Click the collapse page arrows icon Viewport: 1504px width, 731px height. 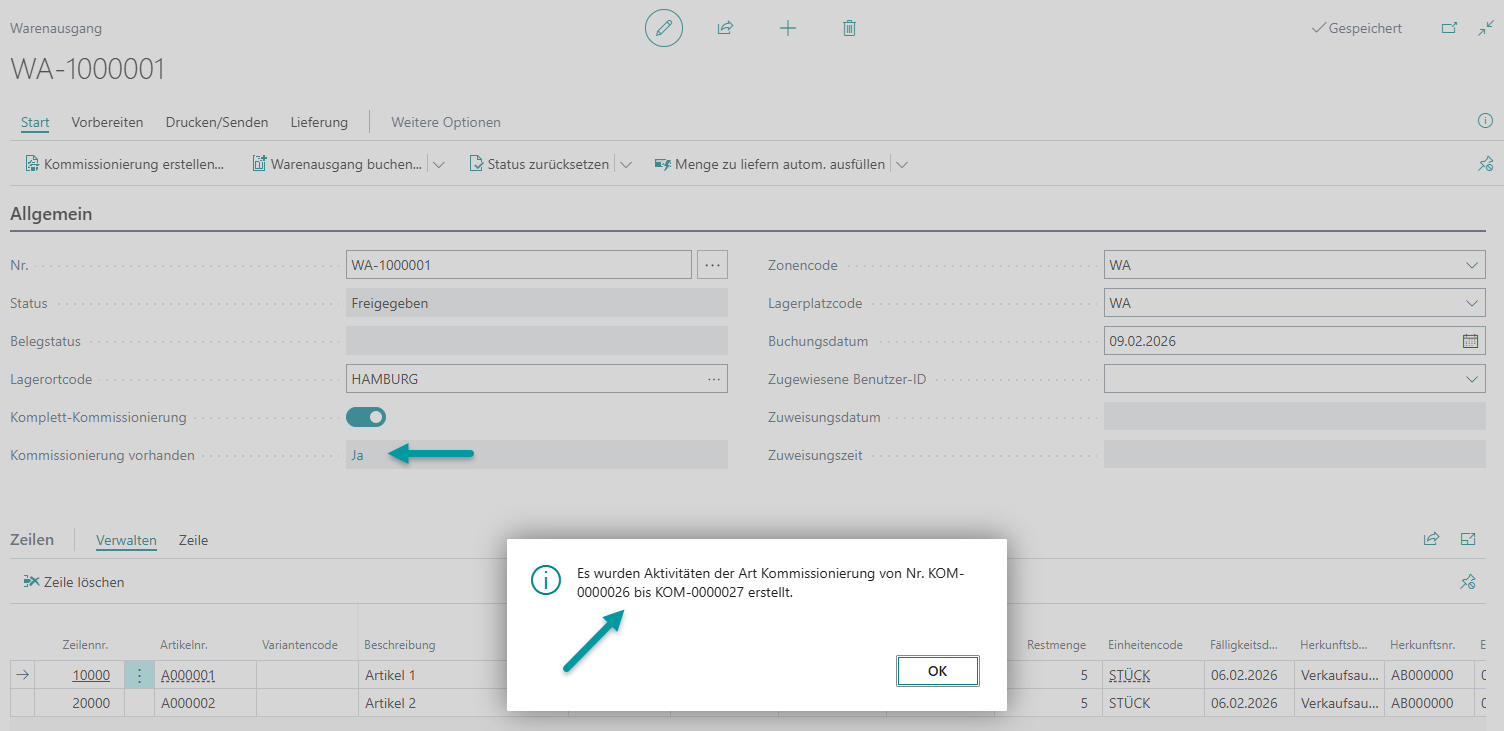1485,28
